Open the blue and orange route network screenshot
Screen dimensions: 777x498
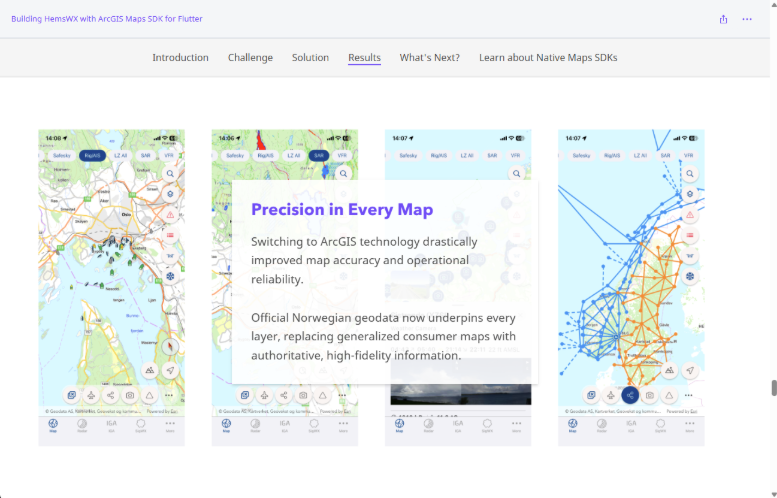(x=631, y=287)
